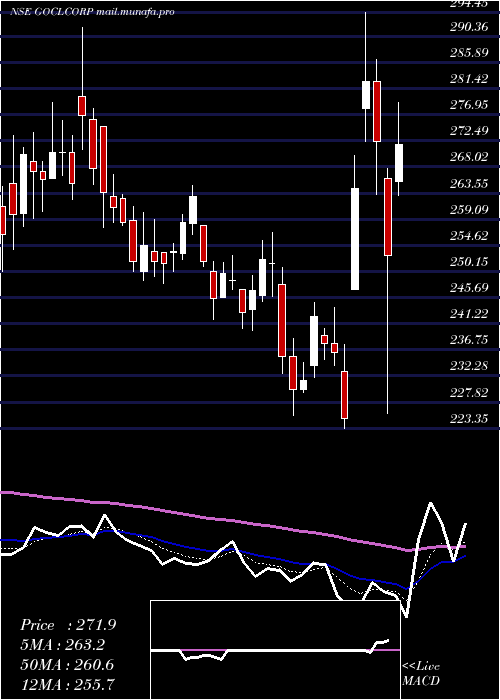The image size is (500, 700).
Task: Click the 223.35 price axis label
Action: point(468,419)
